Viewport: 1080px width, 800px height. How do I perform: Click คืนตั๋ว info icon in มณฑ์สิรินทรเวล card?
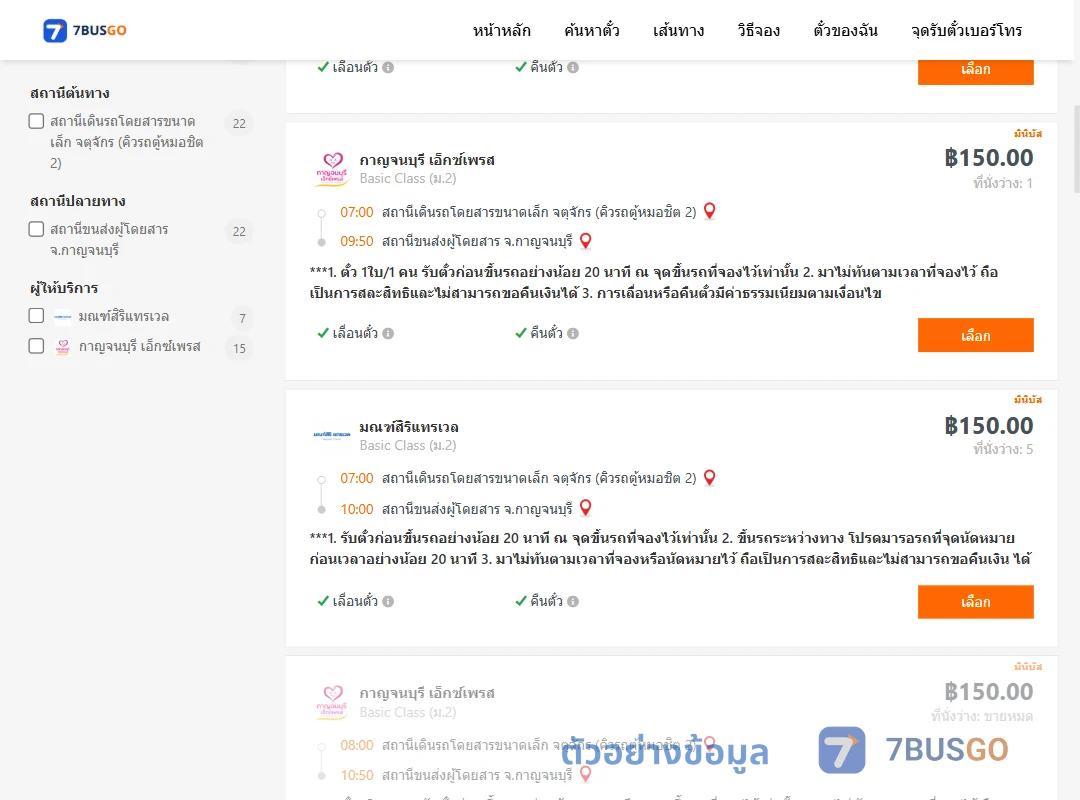(x=573, y=602)
